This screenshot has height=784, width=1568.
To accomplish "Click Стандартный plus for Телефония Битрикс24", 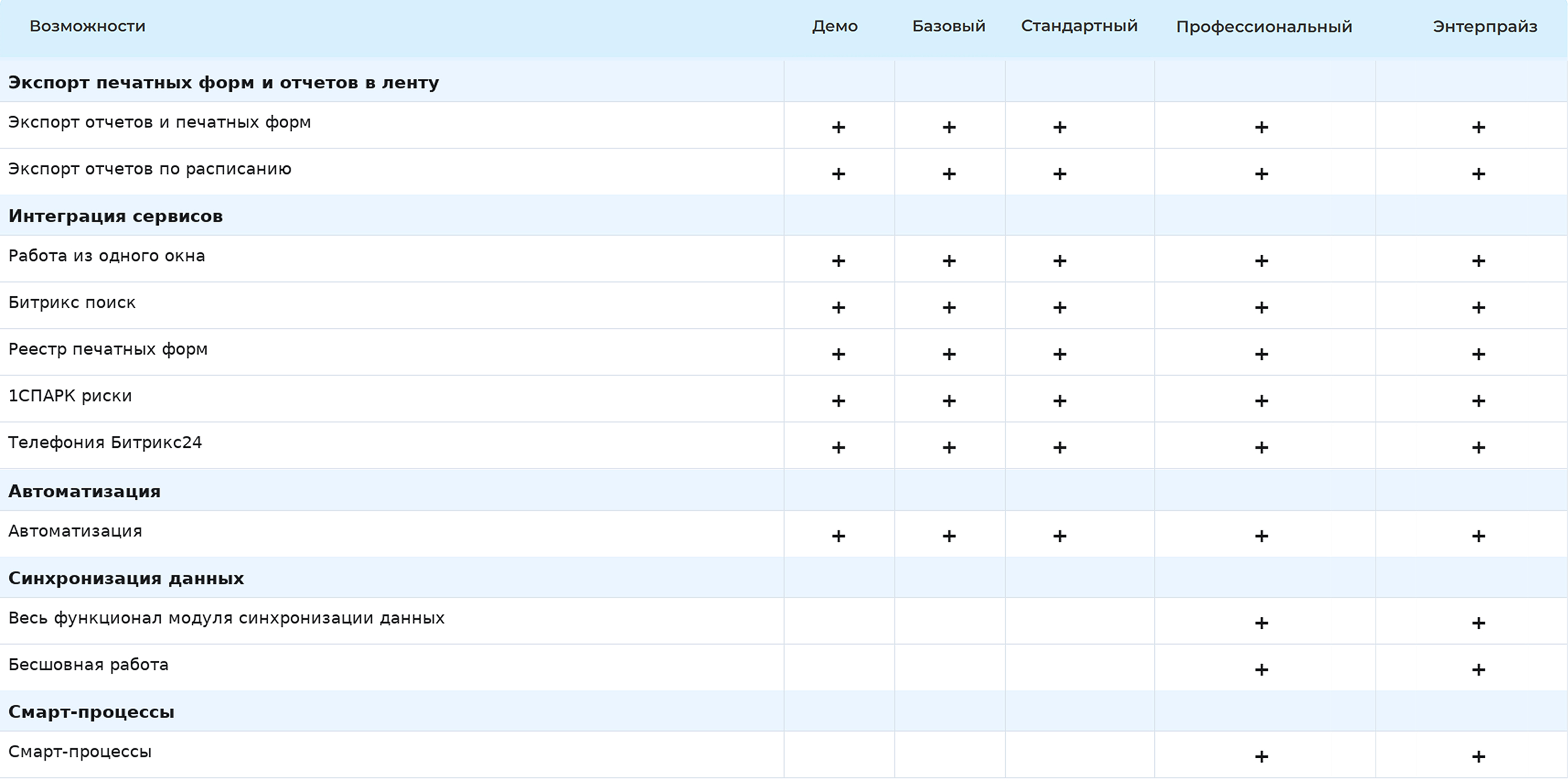I will tap(1060, 448).
